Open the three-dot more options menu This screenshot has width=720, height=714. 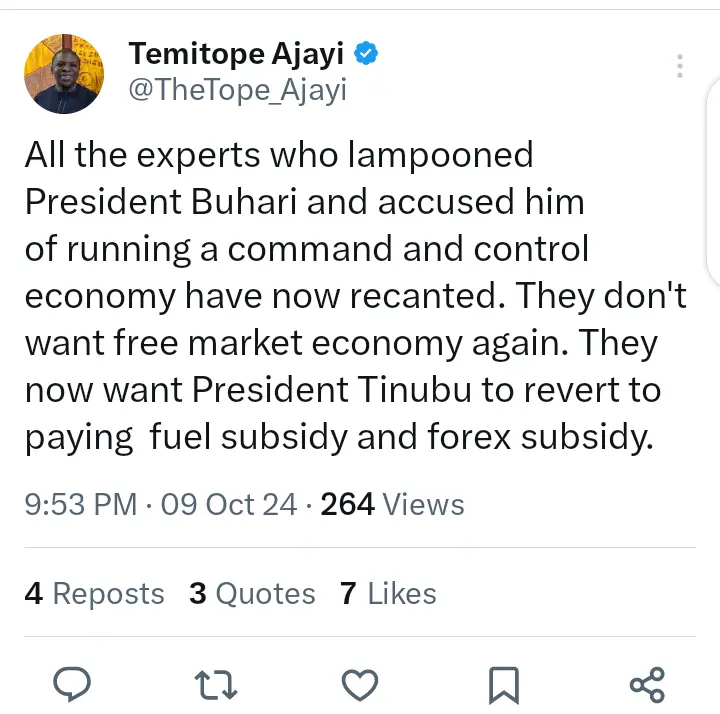(x=680, y=66)
